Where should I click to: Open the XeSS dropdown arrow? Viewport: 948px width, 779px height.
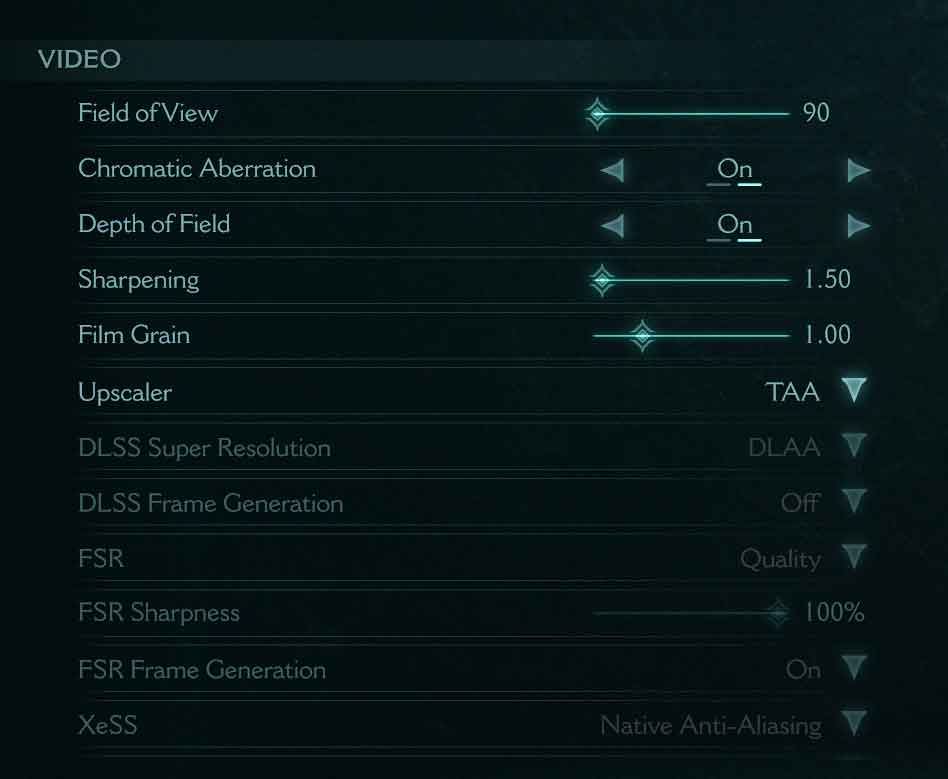(x=853, y=723)
